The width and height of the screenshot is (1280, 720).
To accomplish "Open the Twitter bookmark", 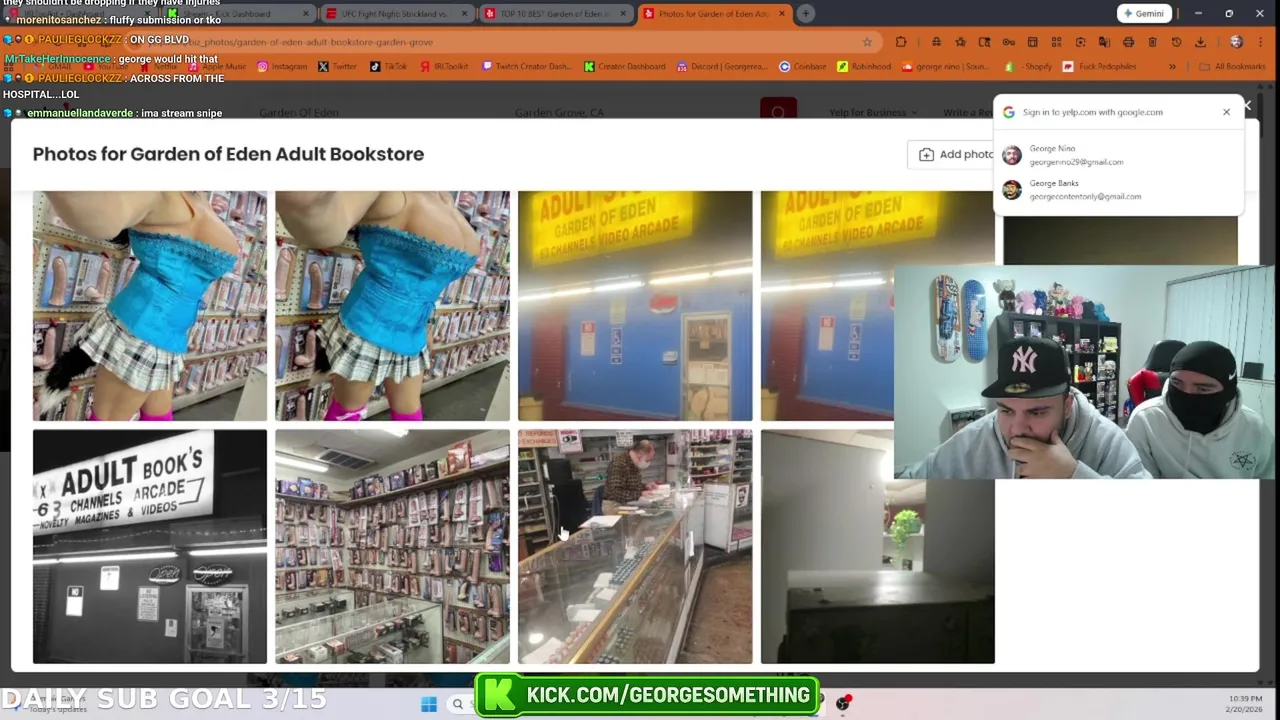I will pos(337,66).
